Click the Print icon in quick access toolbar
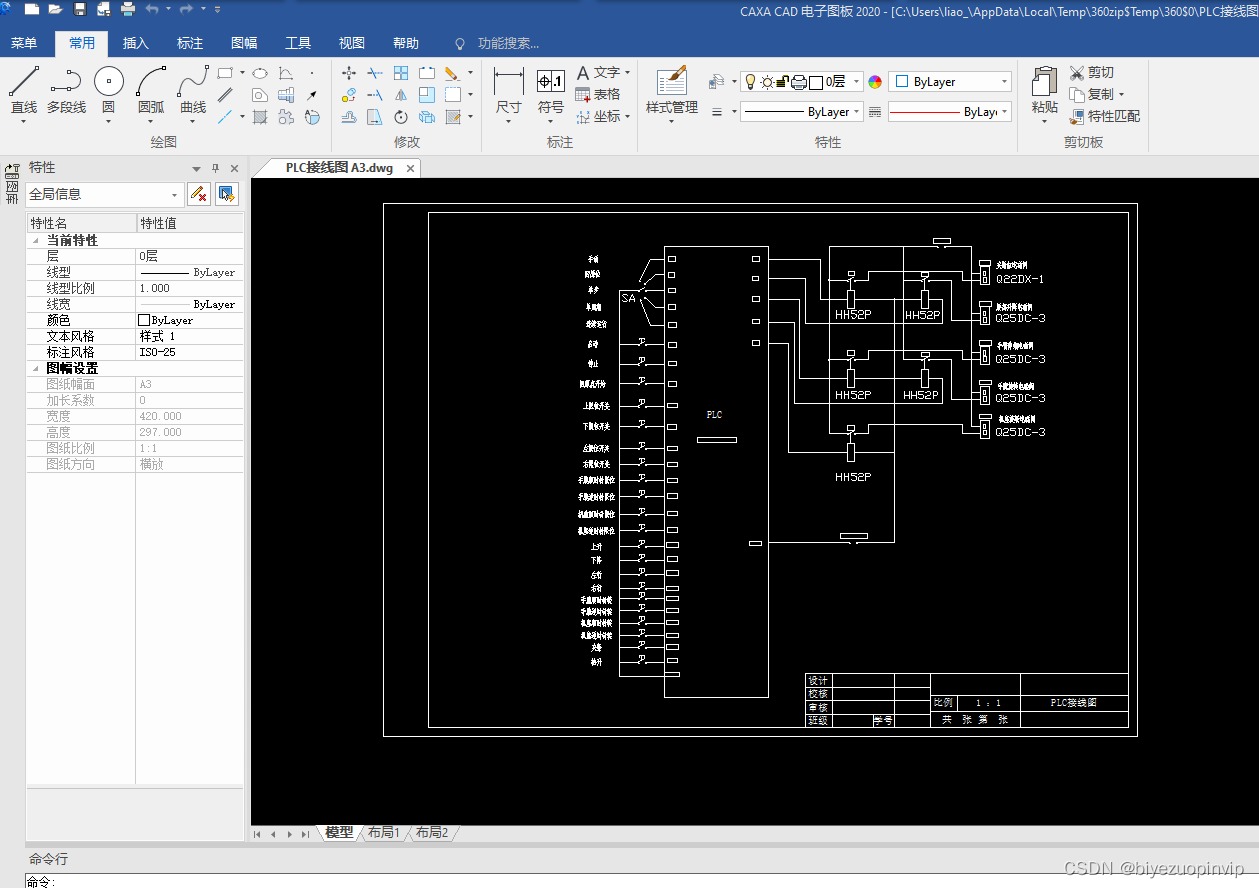Image resolution: width=1259 pixels, height=888 pixels. [128, 9]
